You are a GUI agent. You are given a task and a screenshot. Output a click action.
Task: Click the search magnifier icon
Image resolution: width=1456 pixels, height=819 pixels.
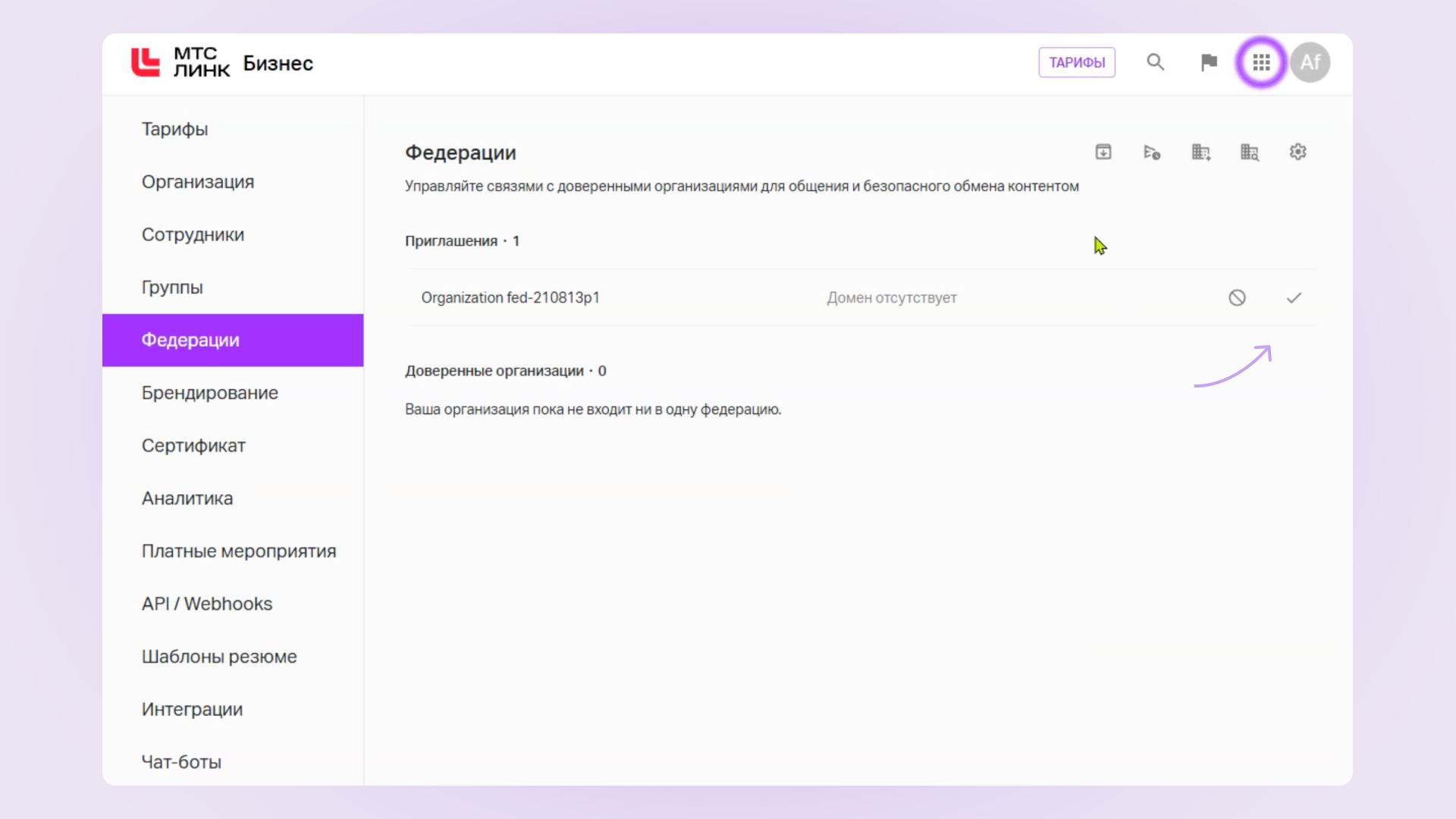pos(1155,62)
